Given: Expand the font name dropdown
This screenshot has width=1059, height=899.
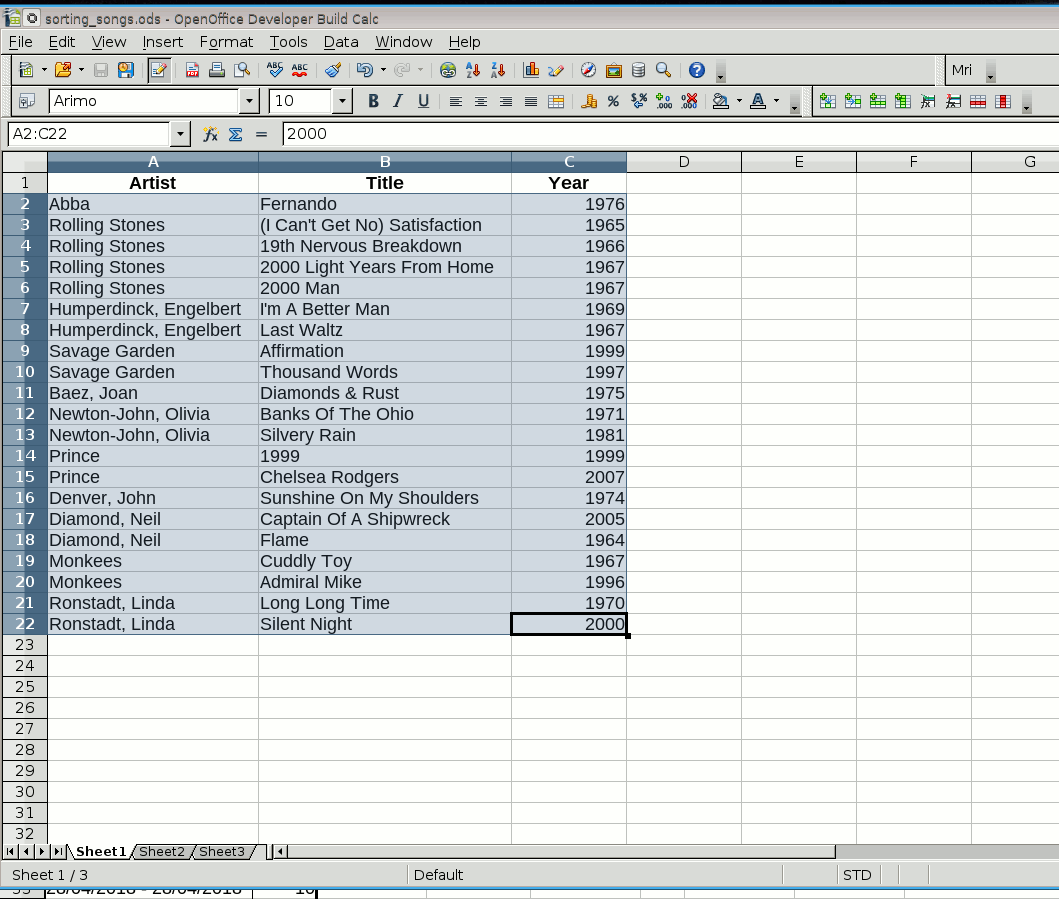Looking at the screenshot, I should [249, 101].
